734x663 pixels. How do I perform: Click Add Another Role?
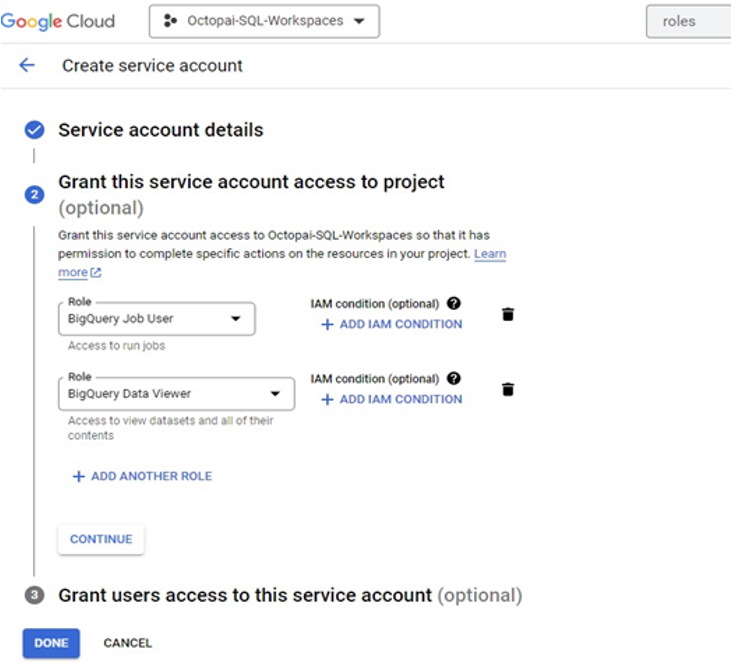click(x=142, y=476)
